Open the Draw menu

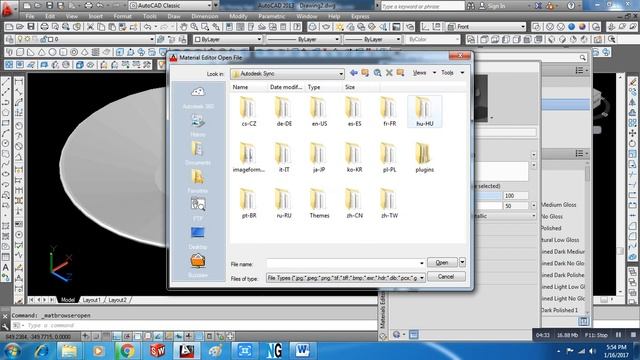174,16
